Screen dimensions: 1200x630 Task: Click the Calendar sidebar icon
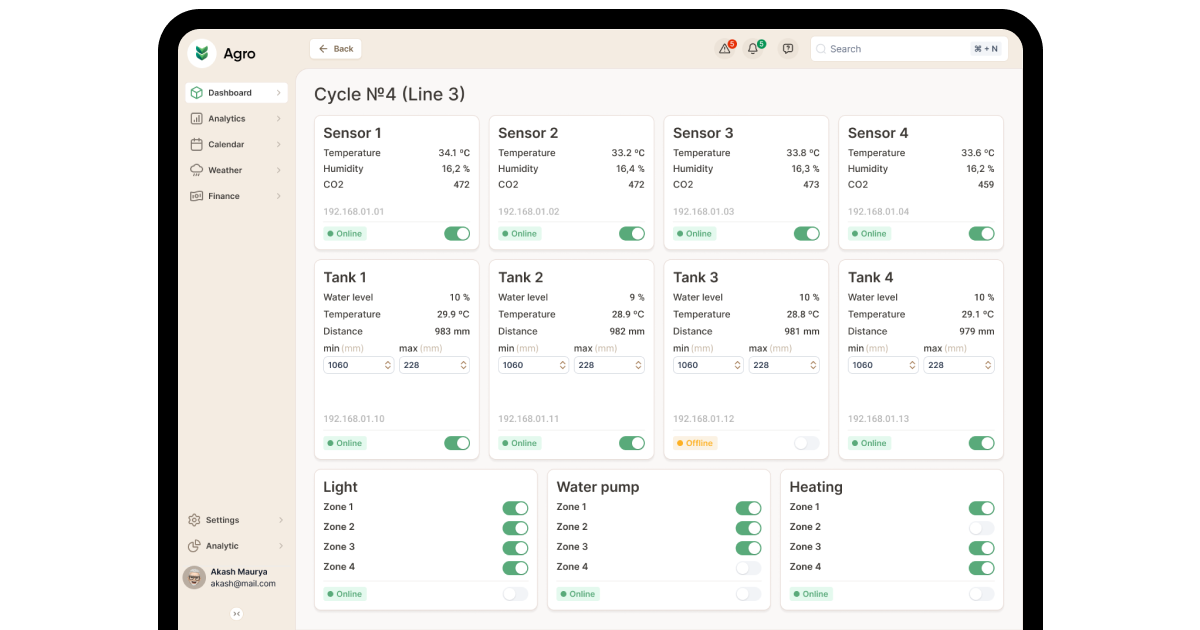coord(196,144)
